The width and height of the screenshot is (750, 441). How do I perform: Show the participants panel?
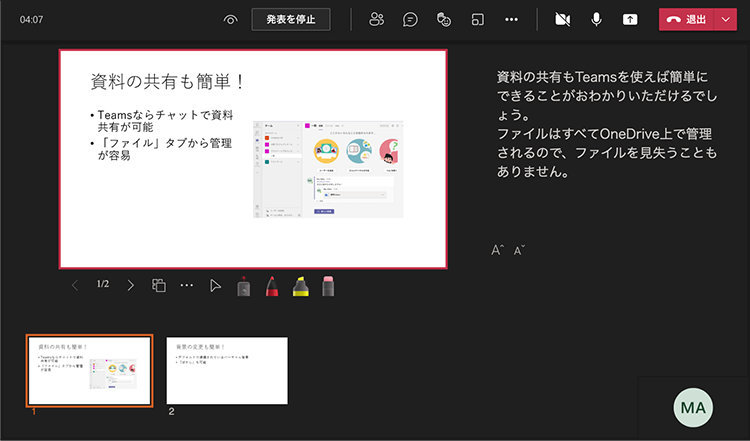376,19
